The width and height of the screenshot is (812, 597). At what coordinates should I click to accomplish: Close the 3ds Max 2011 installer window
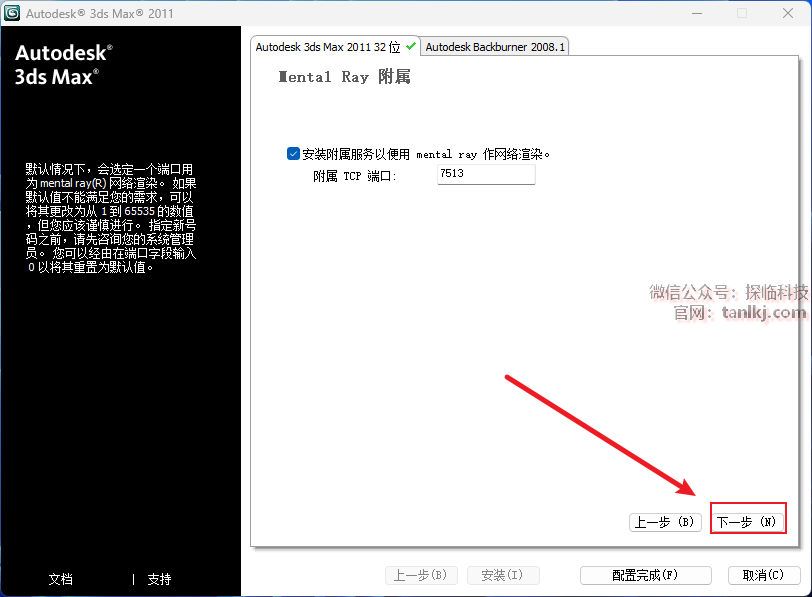pos(788,13)
